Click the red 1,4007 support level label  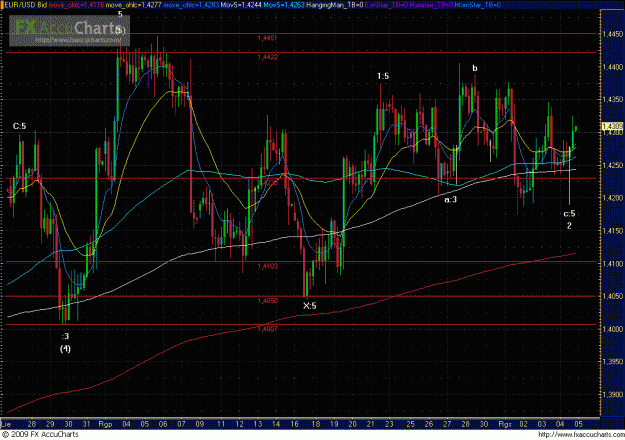(267, 329)
